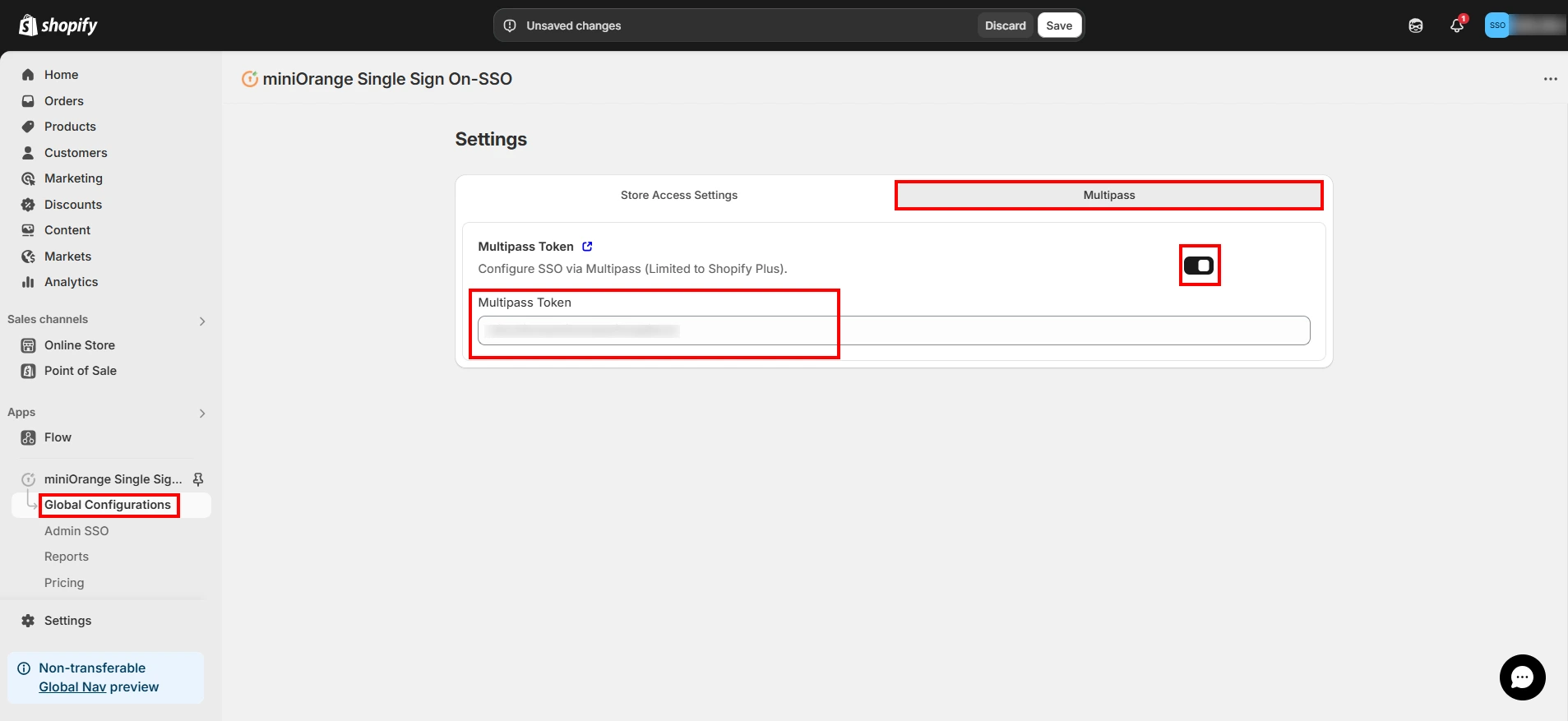Click the miniOrange logo in page header
The image size is (1568, 721).
[x=250, y=79]
